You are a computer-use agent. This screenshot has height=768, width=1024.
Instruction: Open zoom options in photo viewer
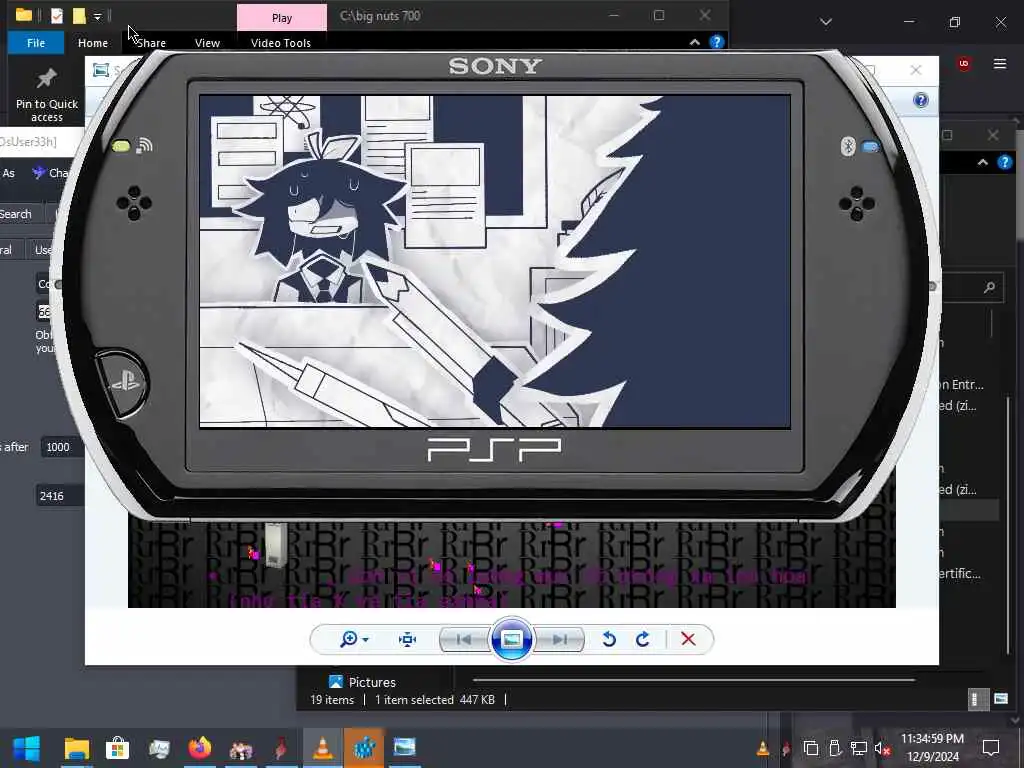click(355, 639)
